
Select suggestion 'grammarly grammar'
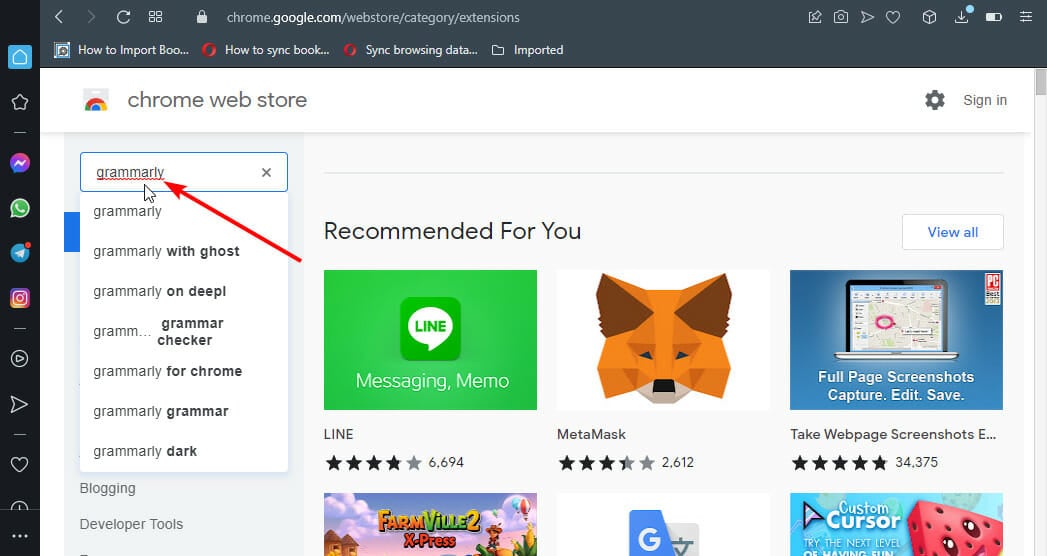click(x=184, y=412)
